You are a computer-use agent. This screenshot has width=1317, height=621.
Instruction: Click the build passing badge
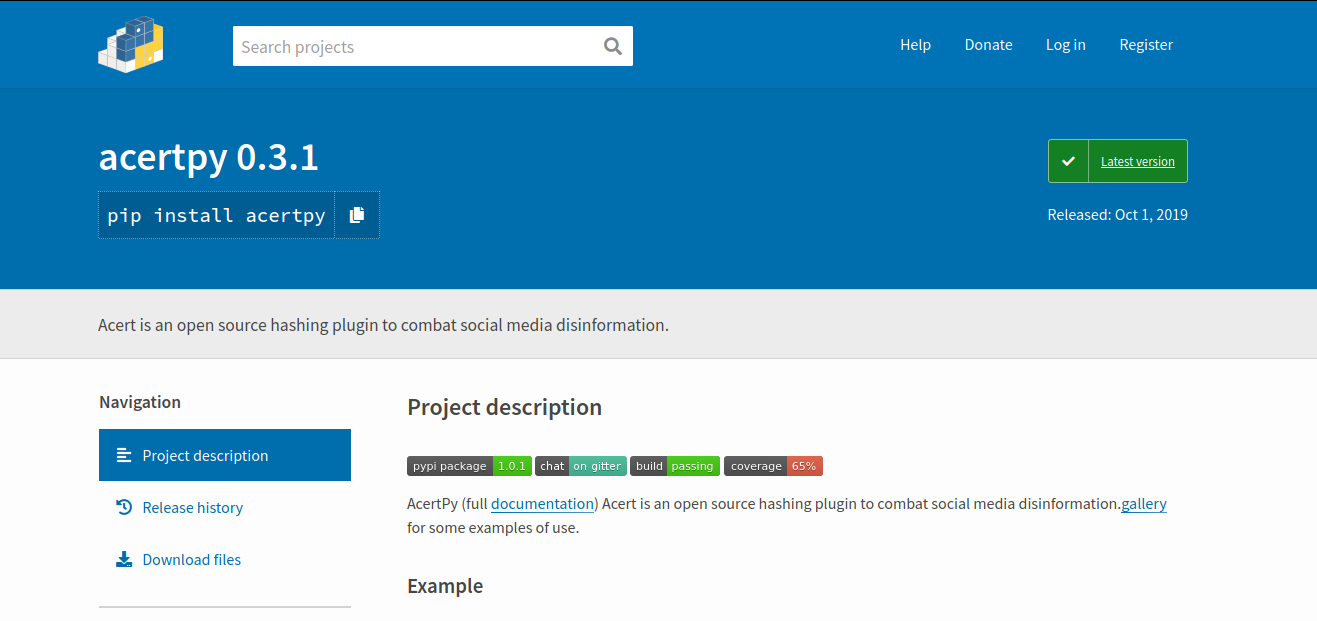pyautogui.click(x=675, y=466)
